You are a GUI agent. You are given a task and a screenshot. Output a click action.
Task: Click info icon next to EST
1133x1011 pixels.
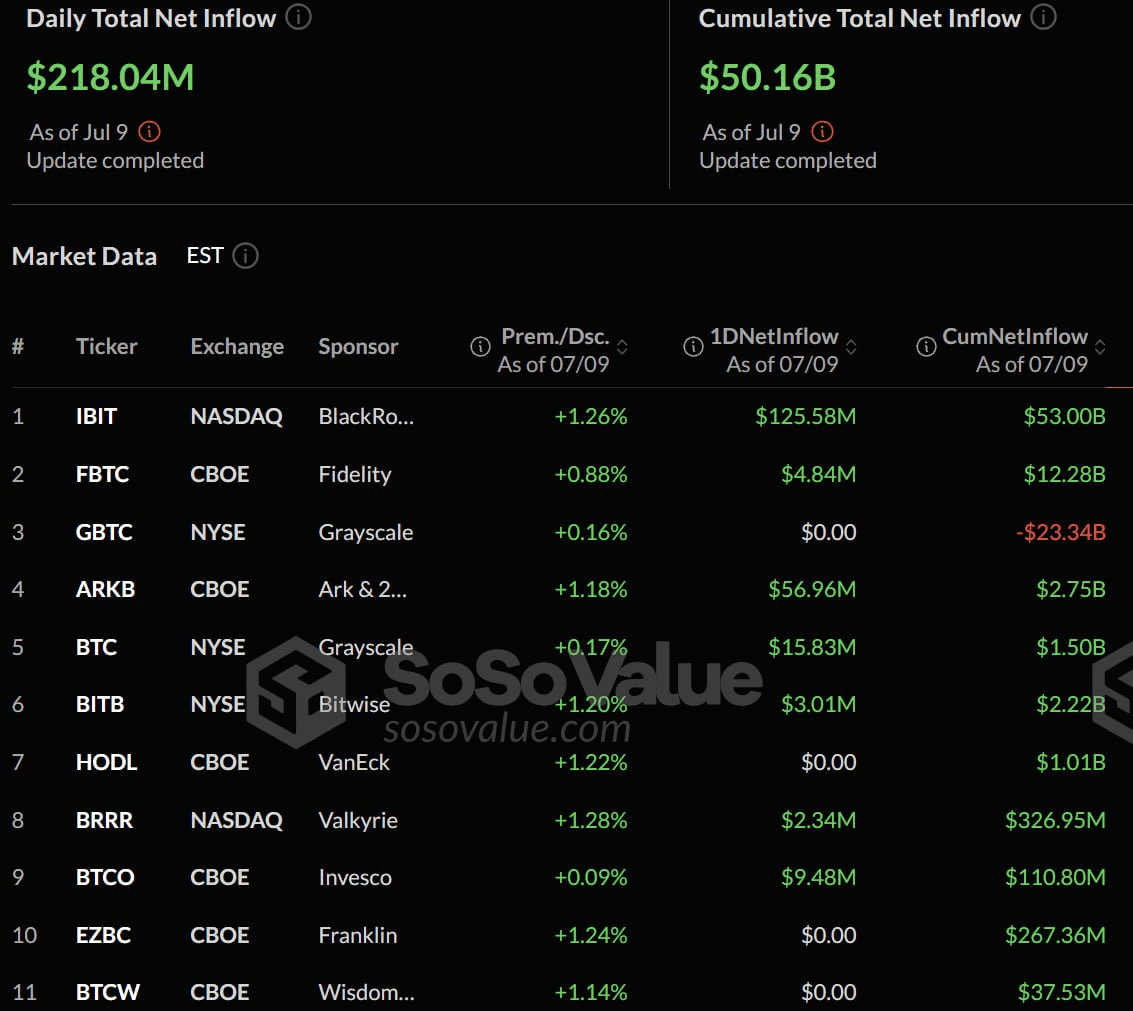pos(246,256)
